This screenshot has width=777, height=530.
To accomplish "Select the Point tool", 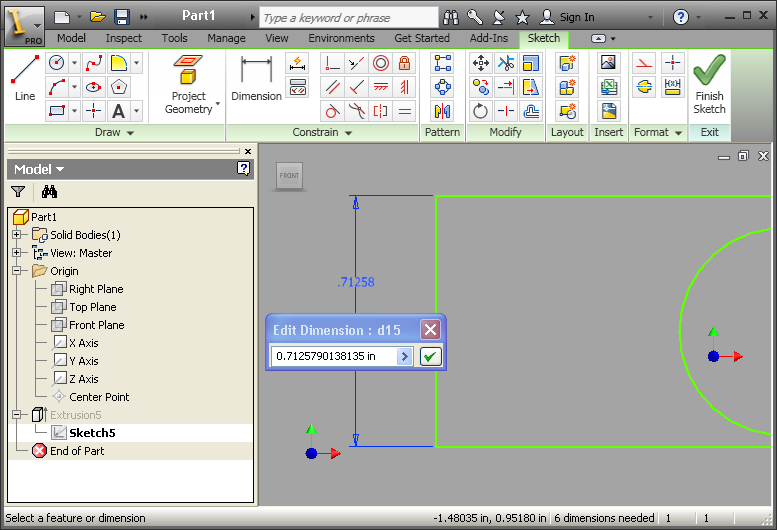I will click(x=94, y=111).
